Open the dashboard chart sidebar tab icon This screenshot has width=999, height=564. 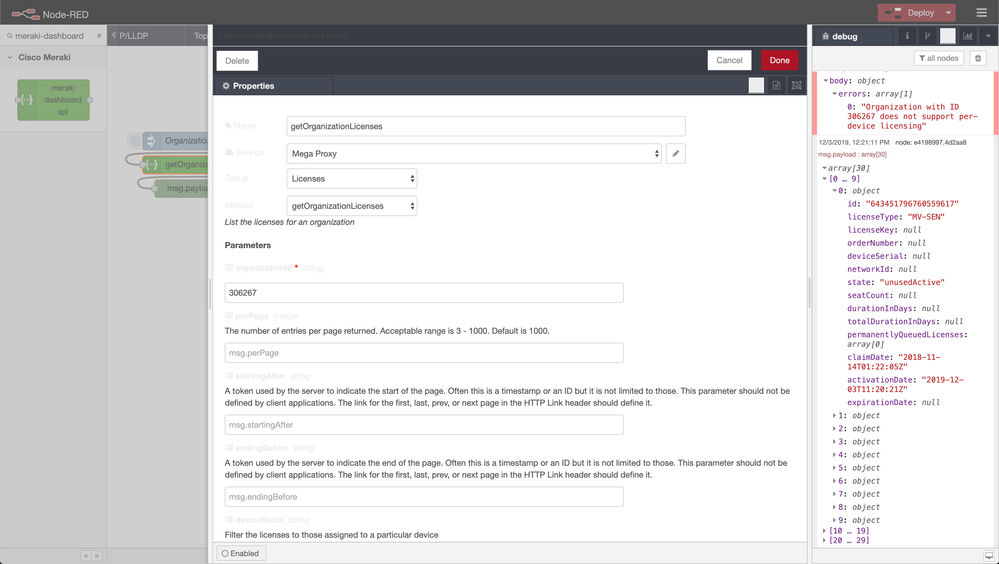coord(968,36)
